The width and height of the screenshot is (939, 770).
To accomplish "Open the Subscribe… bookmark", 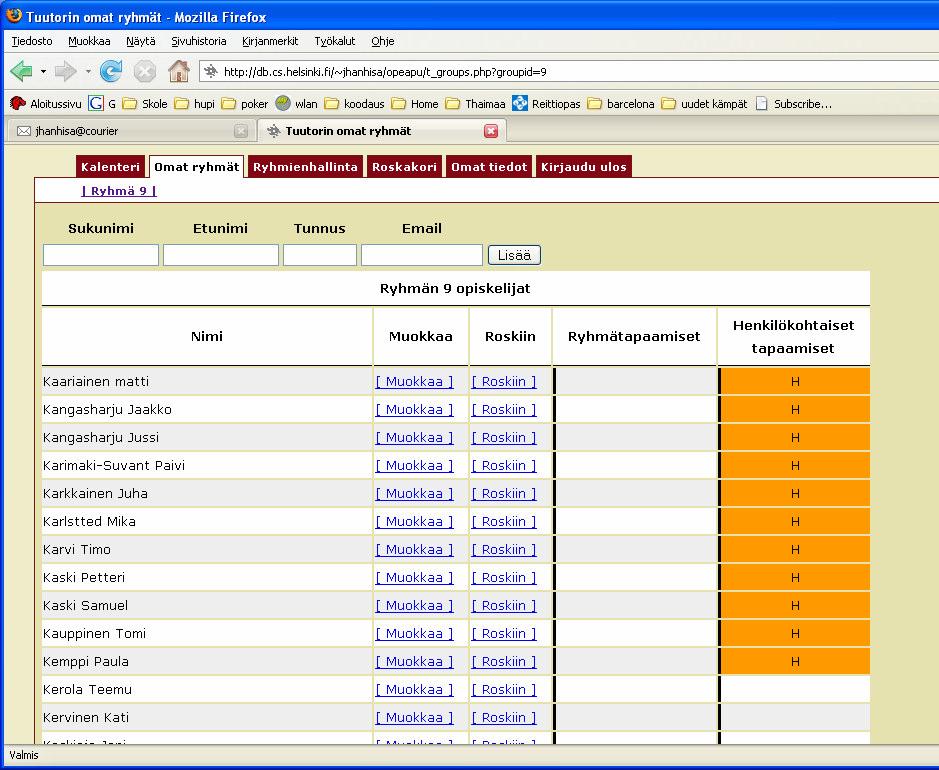I will click(793, 104).
